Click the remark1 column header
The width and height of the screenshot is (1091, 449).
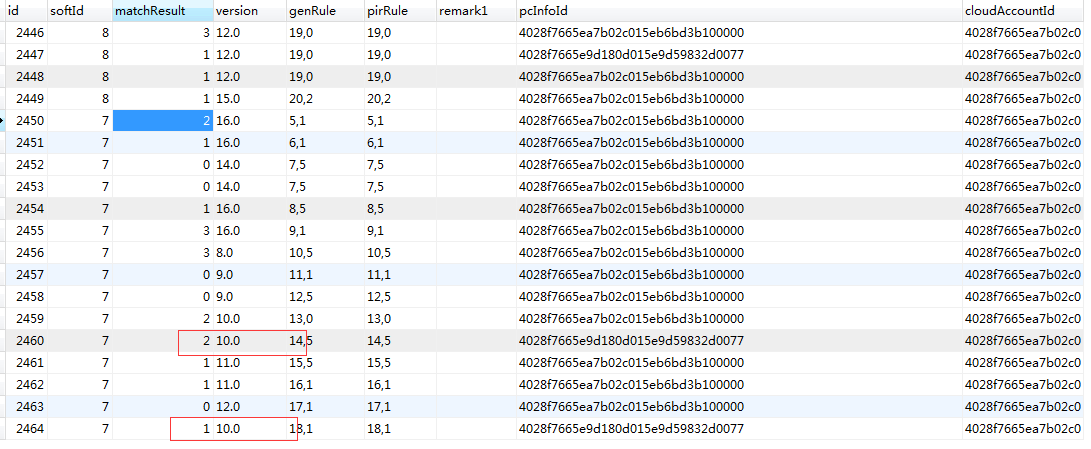coord(476,10)
